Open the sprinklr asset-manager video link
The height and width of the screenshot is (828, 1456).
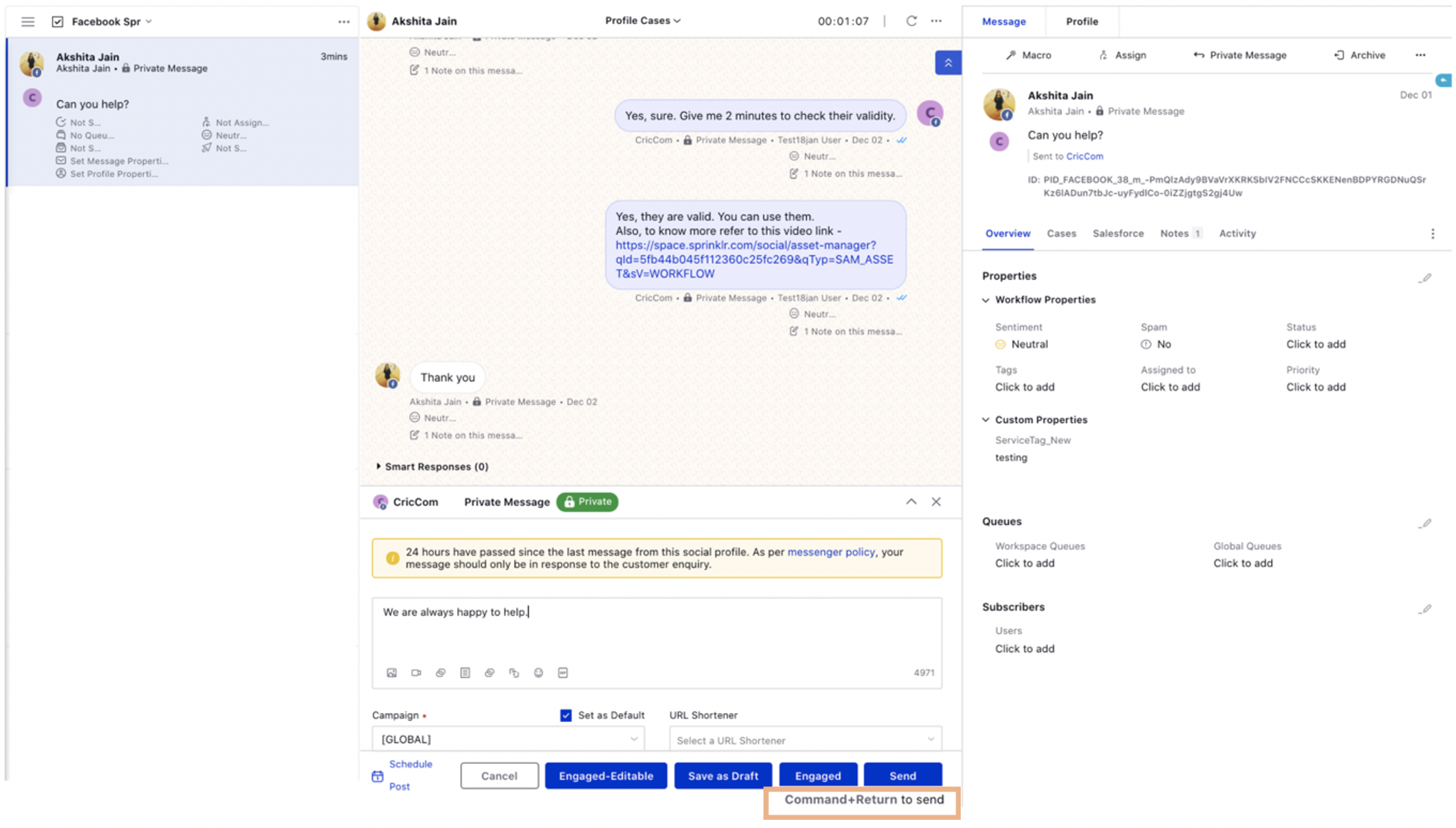pos(754,260)
